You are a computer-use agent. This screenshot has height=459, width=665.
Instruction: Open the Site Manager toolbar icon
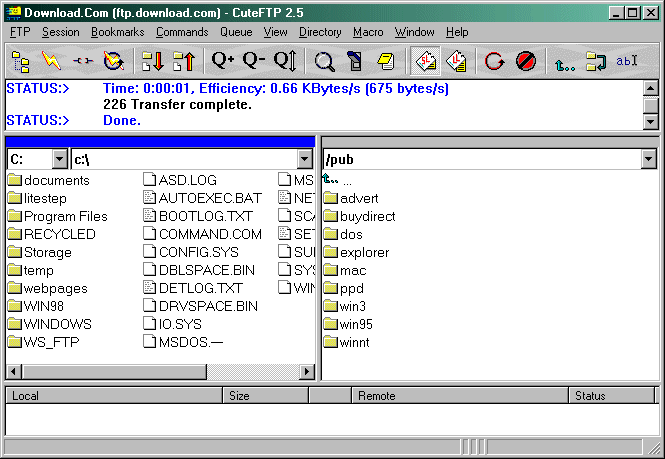[21, 62]
